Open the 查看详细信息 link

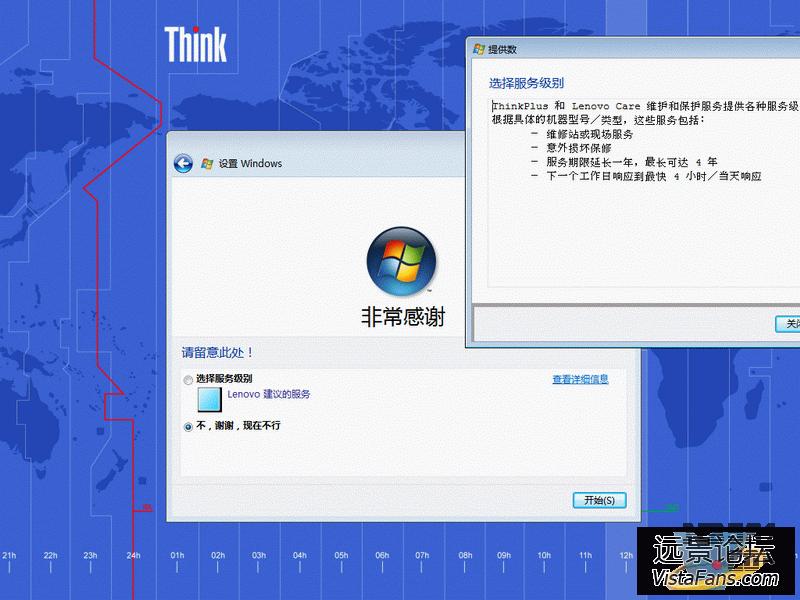pos(580,379)
